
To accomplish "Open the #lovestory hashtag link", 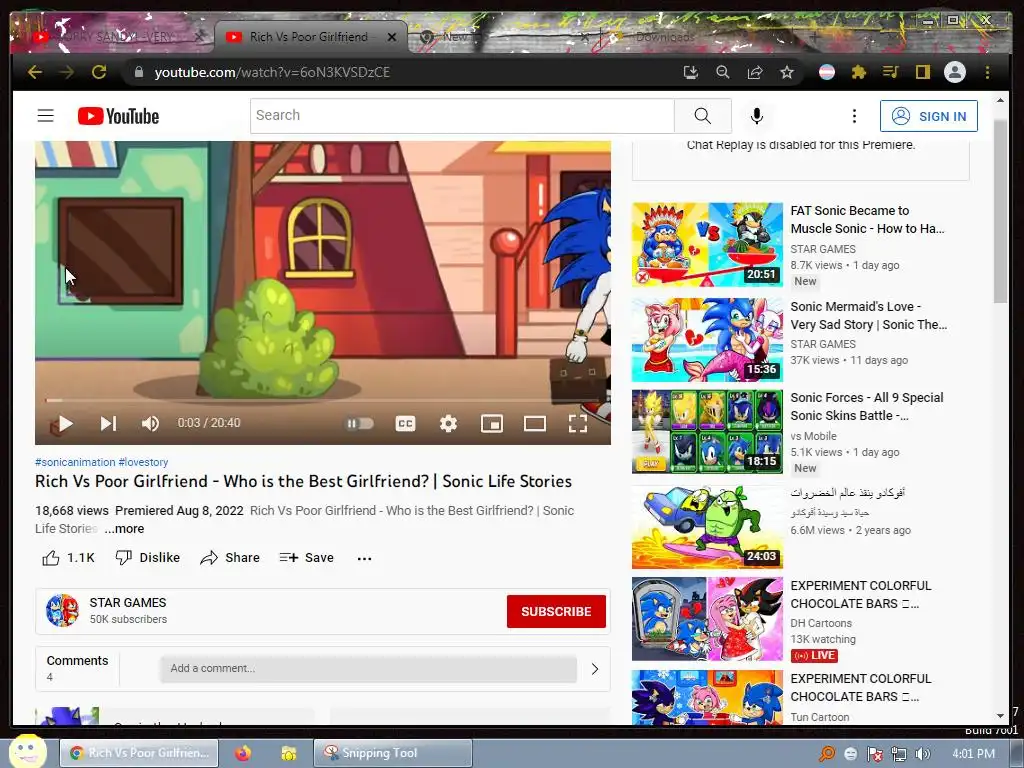I will click(x=143, y=462).
